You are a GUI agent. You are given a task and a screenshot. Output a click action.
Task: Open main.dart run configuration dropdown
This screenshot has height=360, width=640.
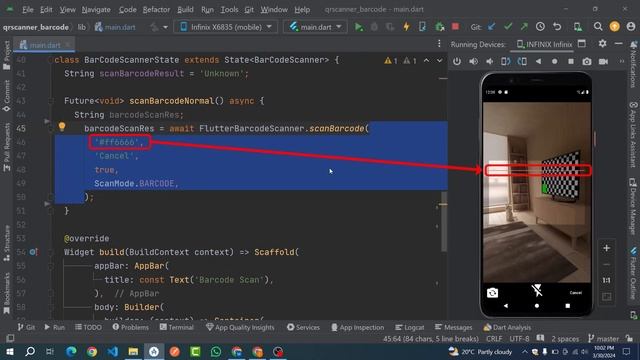tap(316, 27)
